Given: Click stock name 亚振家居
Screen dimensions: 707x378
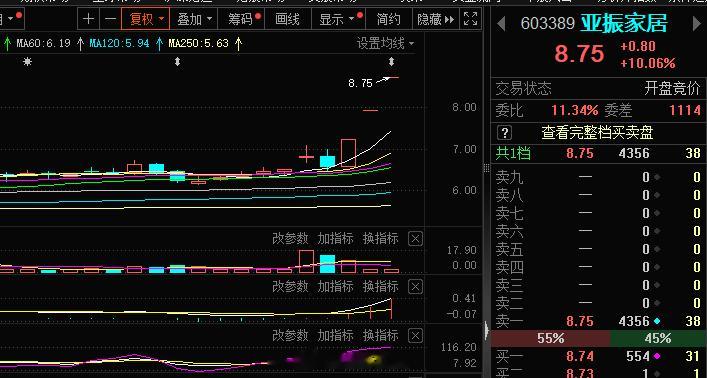Looking at the screenshot, I should [x=624, y=23].
